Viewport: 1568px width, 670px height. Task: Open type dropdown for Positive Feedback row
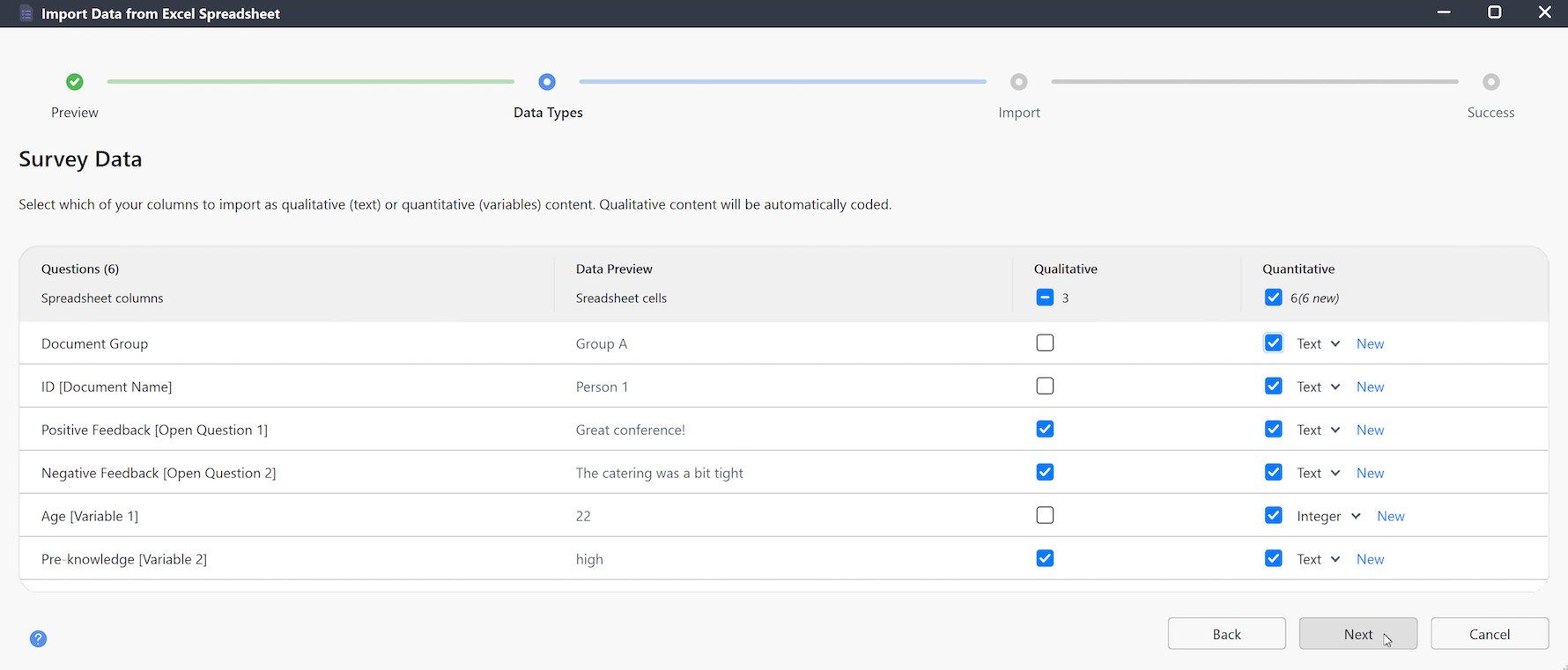[1319, 431]
